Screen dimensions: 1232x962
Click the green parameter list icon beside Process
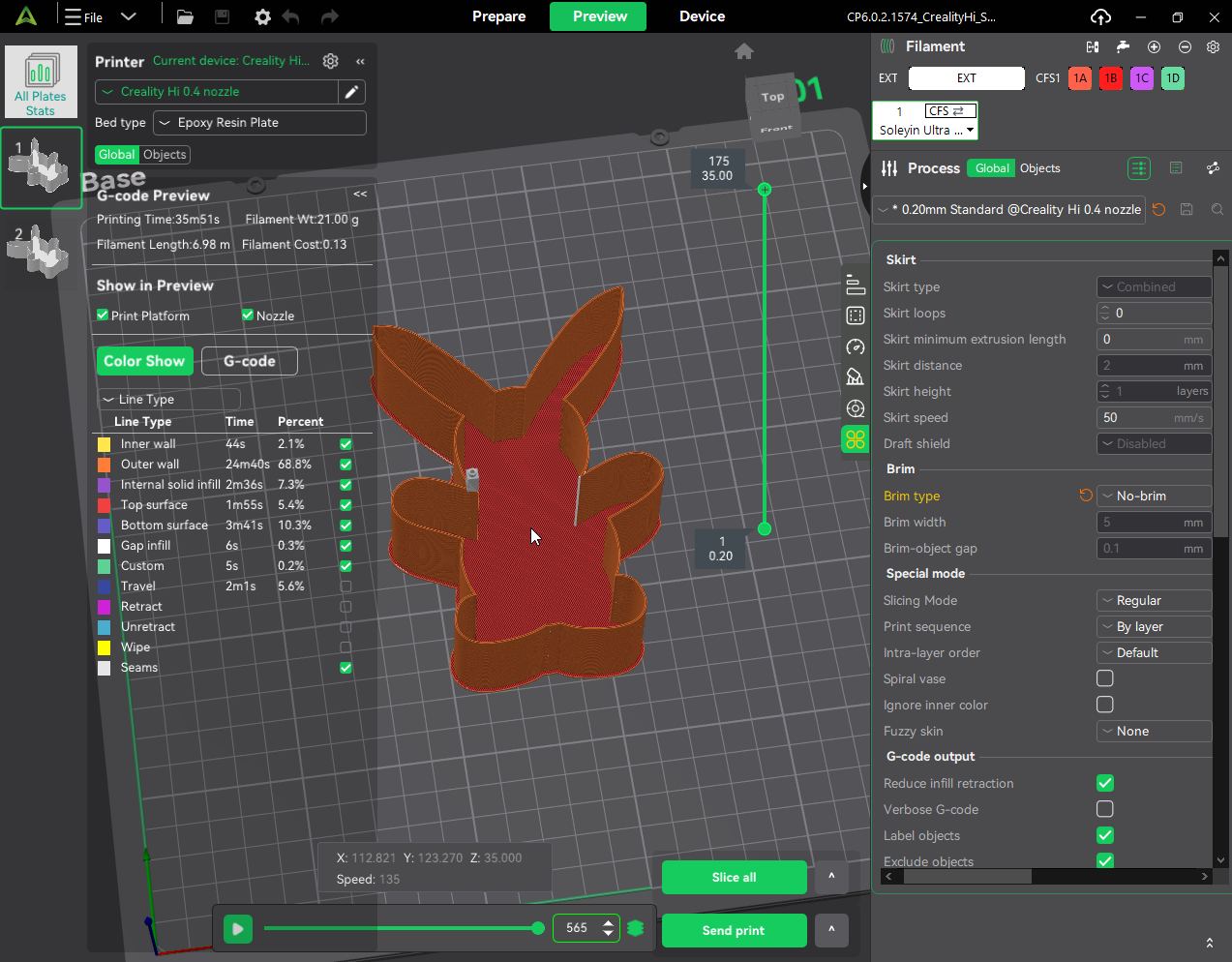pyautogui.click(x=1139, y=168)
